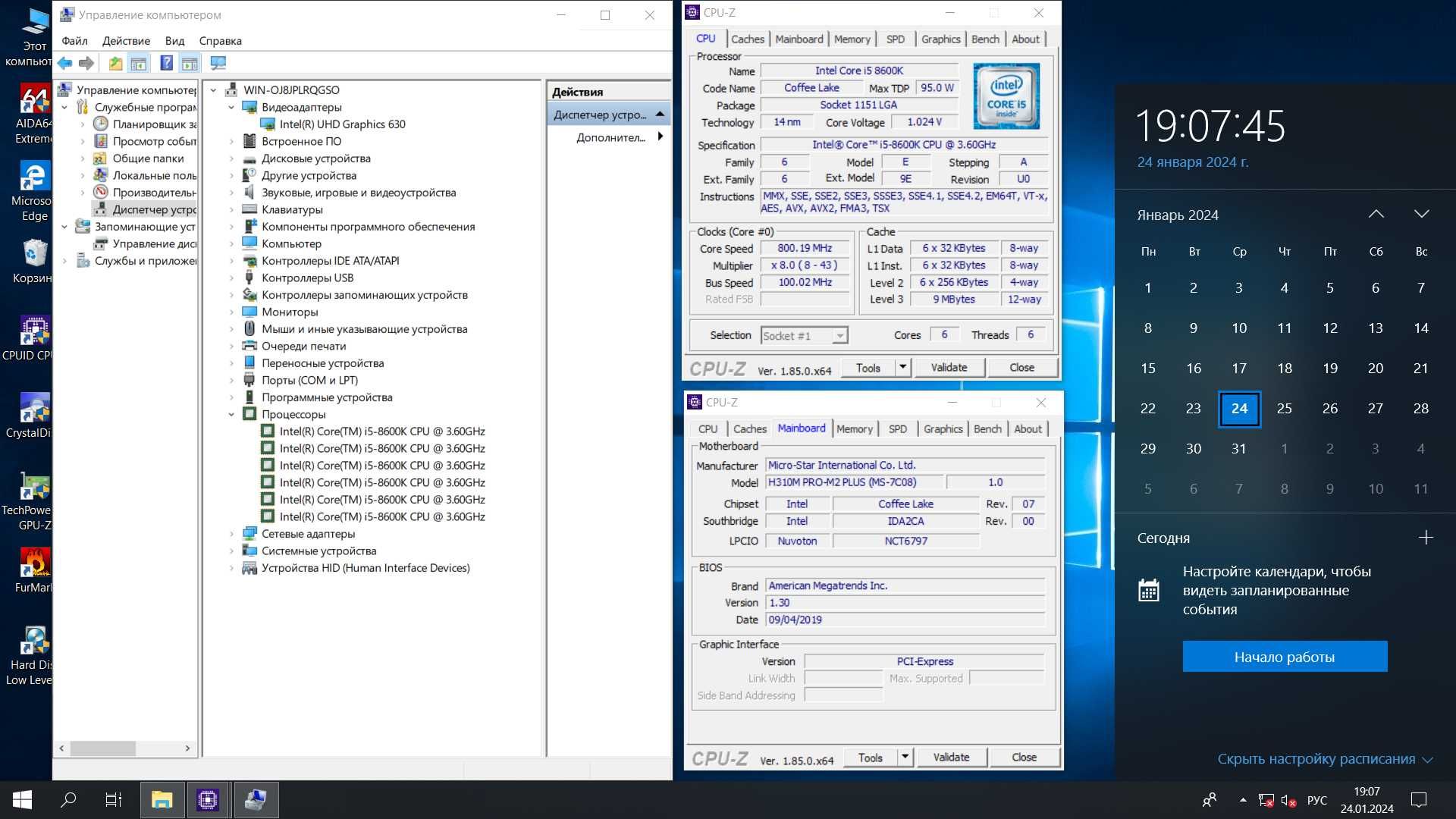Show next month with calendar down chevron
This screenshot has width=1456, height=819.
coord(1421,214)
